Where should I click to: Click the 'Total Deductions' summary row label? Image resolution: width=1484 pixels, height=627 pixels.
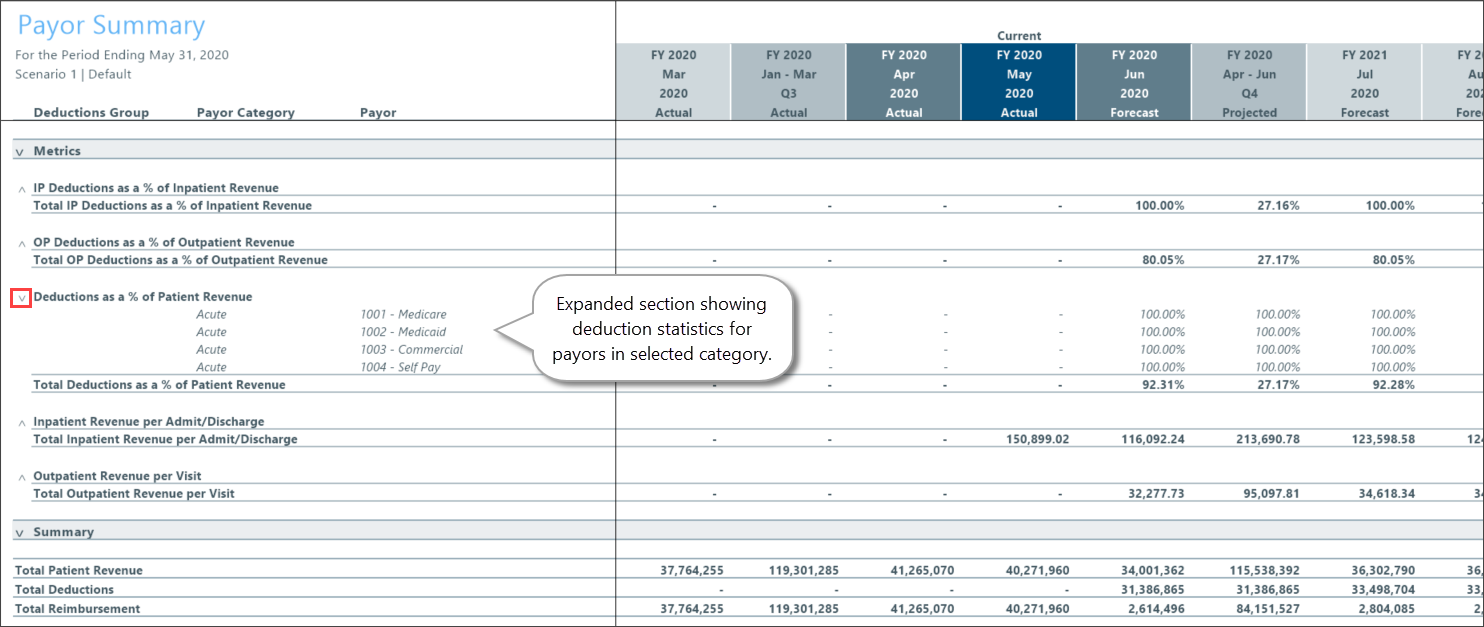64,590
